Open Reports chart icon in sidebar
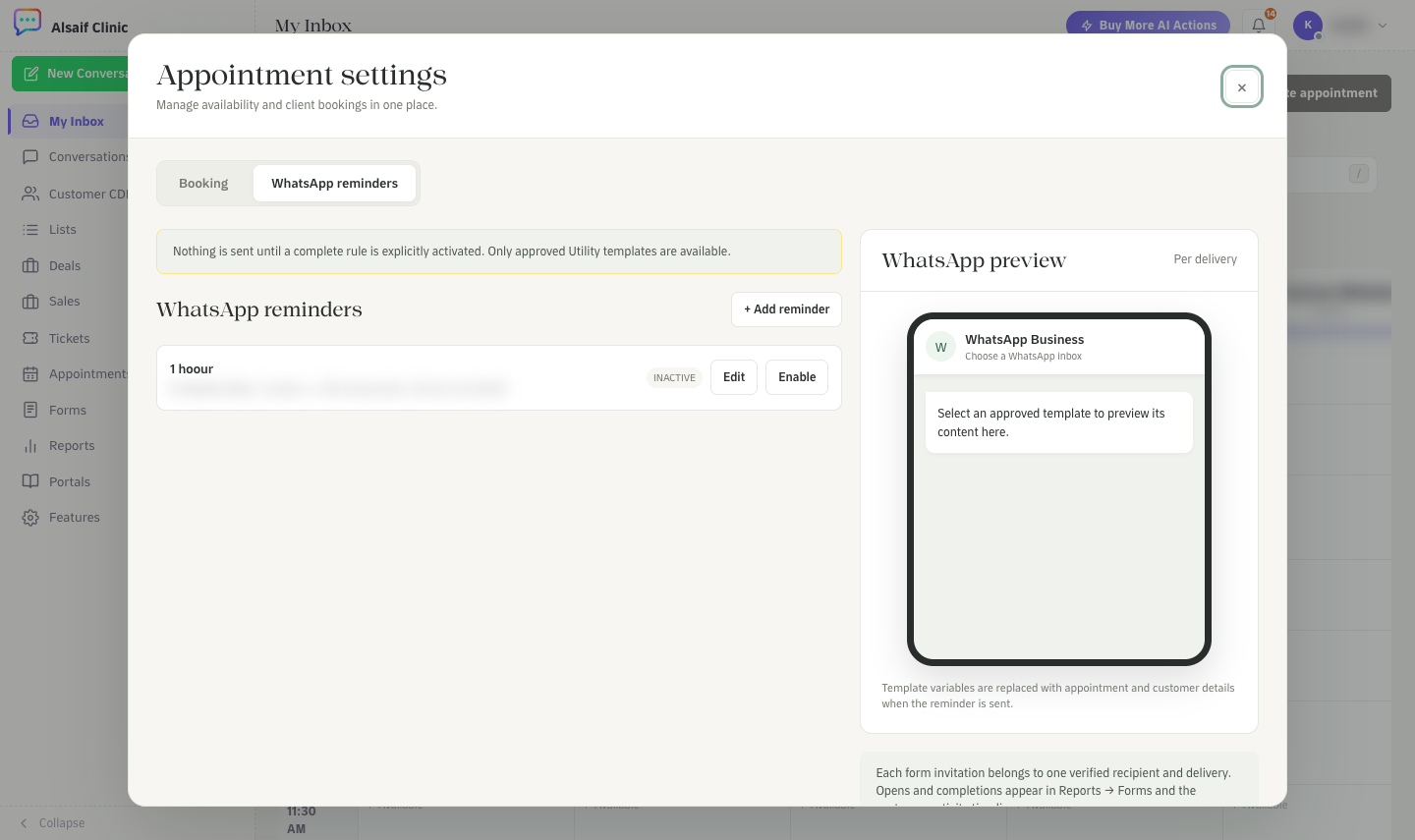This screenshot has width=1415, height=840. tap(30, 446)
